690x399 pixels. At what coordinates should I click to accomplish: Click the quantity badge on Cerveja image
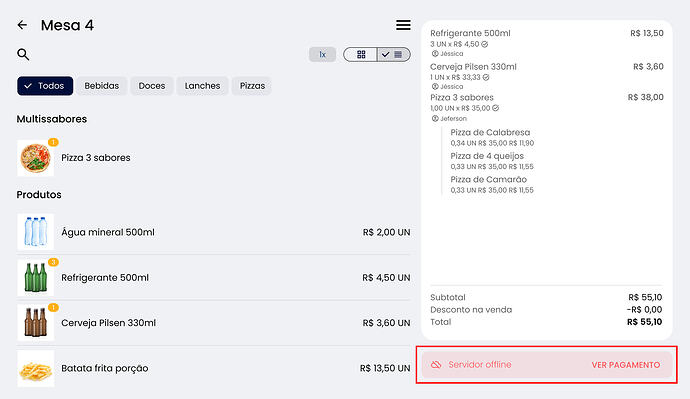click(x=53, y=307)
